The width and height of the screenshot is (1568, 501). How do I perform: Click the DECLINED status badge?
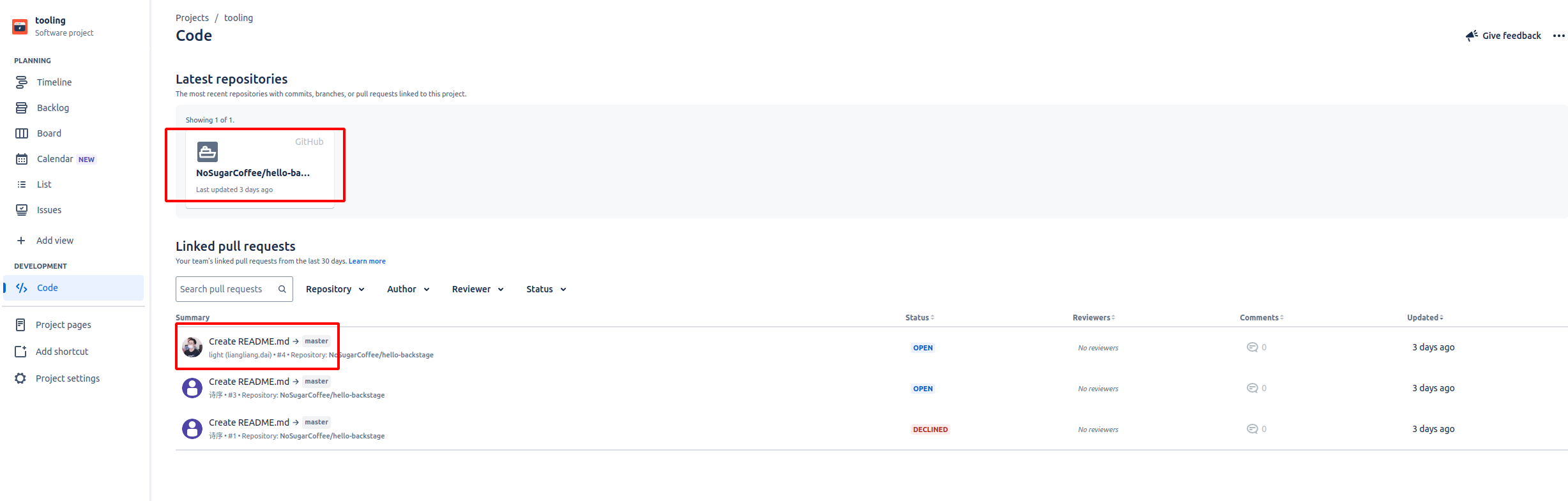(930, 430)
